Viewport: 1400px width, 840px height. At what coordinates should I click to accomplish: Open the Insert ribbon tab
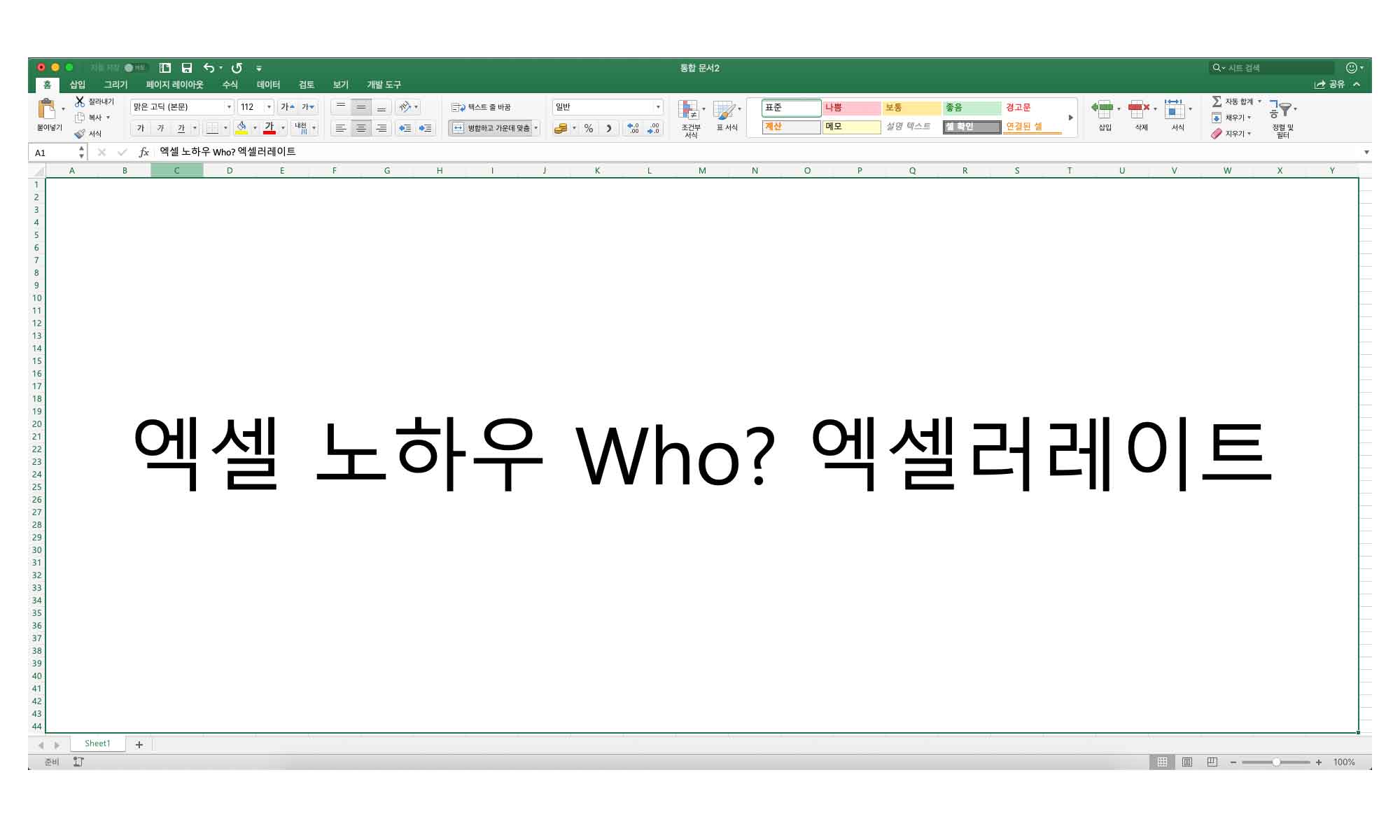77,85
